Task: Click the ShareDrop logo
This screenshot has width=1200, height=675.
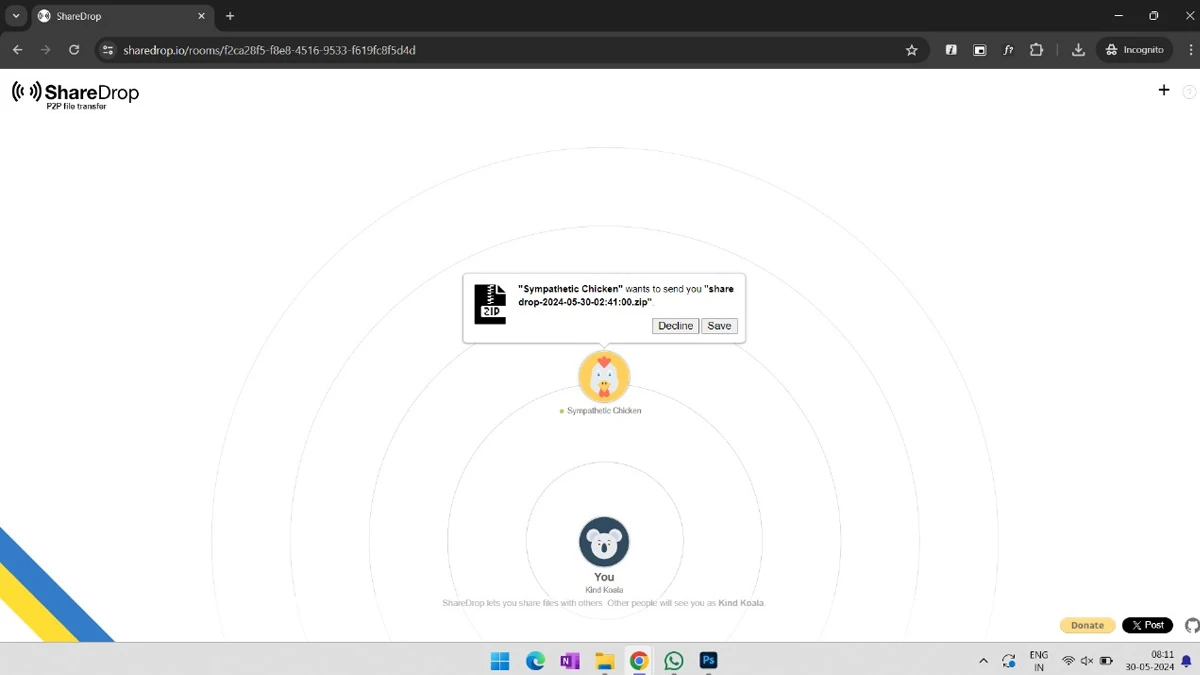Action: click(75, 94)
